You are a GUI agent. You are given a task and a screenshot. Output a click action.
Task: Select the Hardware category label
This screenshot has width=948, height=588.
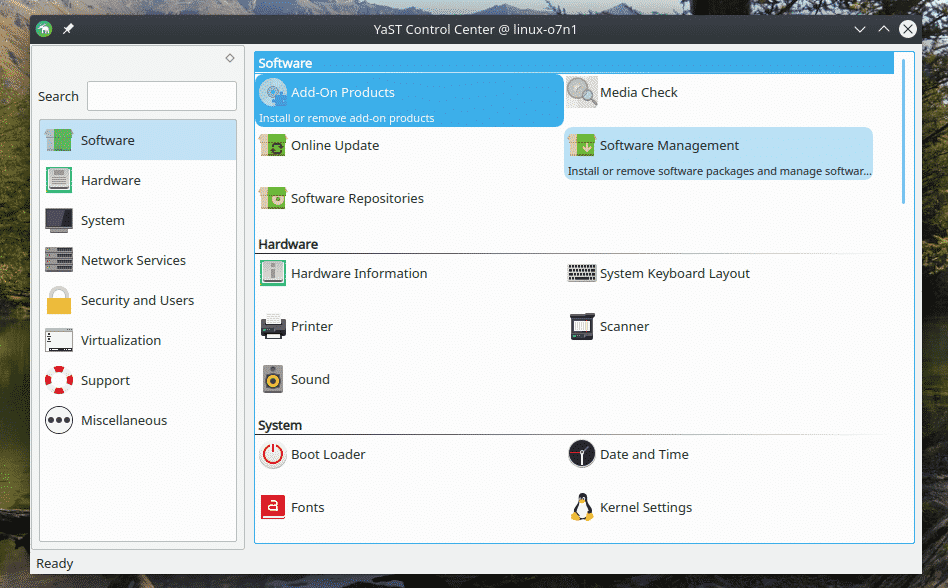click(111, 180)
